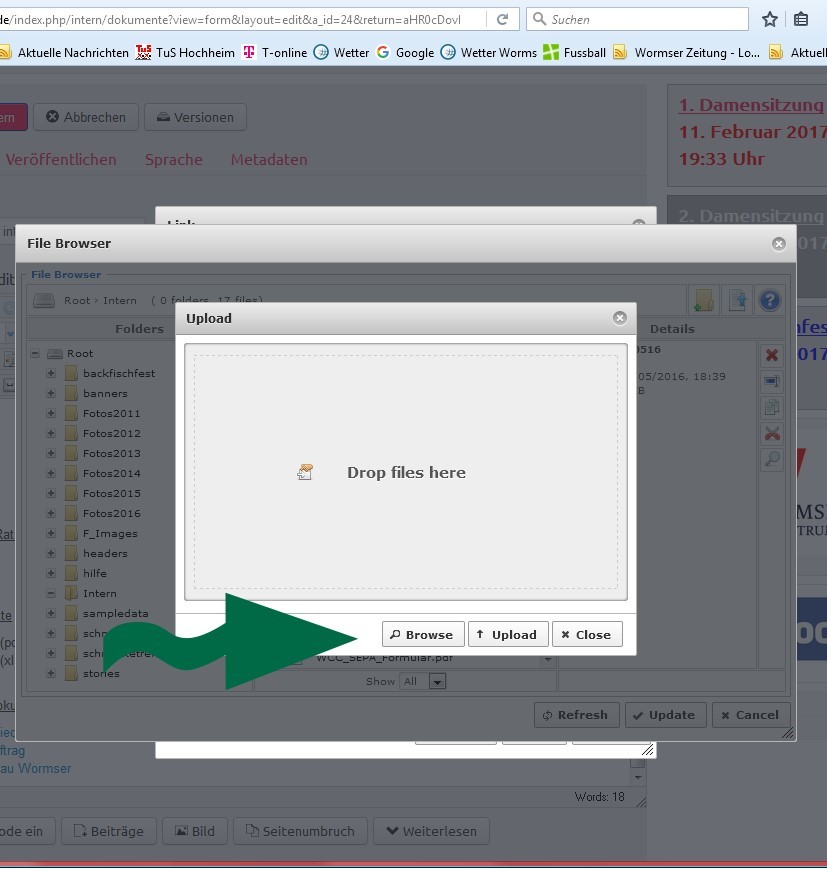Select the headers folder in tree
Screen dimensions: 827x871
pyautogui.click(x=105, y=553)
